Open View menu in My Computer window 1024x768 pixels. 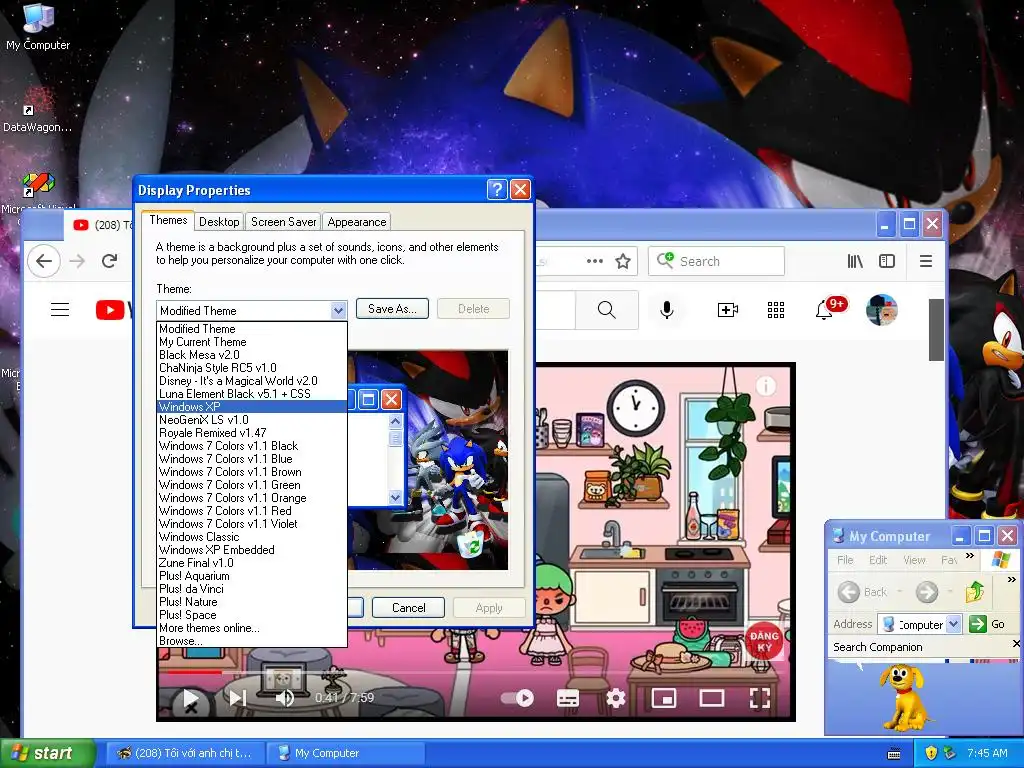tap(914, 560)
